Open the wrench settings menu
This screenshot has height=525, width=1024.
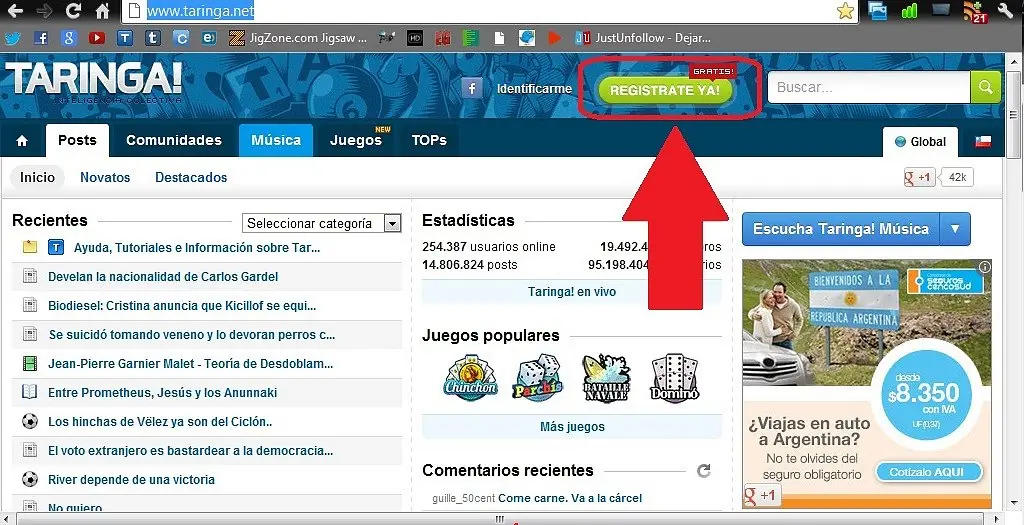[x=1005, y=10]
